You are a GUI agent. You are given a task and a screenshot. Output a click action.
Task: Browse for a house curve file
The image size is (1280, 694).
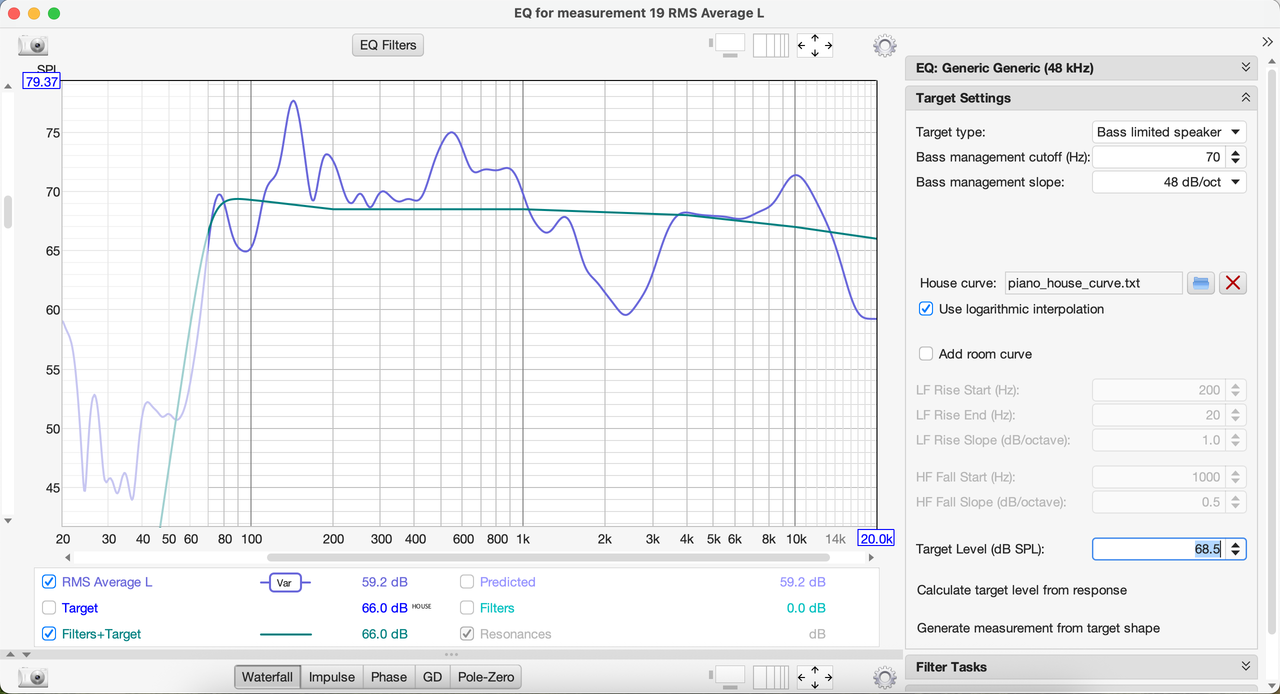1201,283
